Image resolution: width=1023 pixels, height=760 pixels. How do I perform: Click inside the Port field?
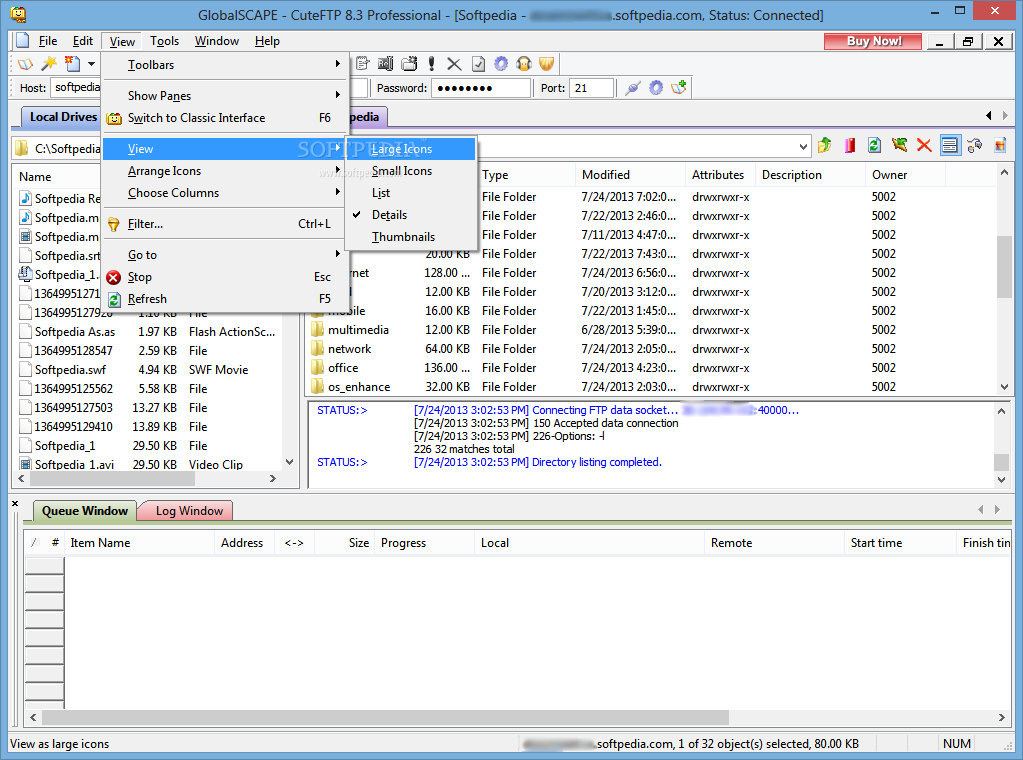coord(591,88)
